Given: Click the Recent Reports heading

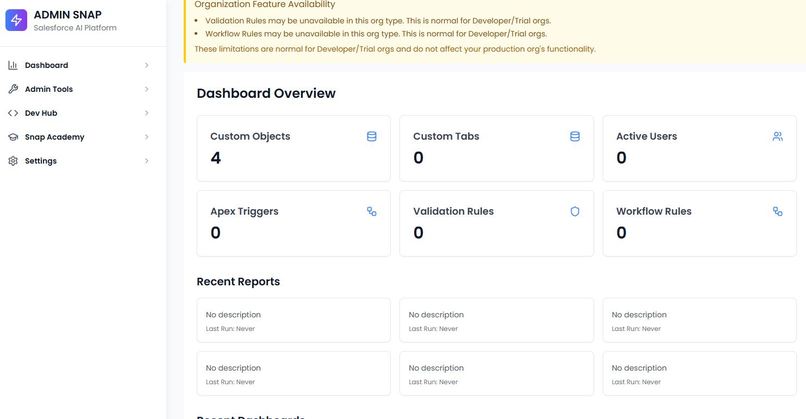Looking at the screenshot, I should coord(239,282).
